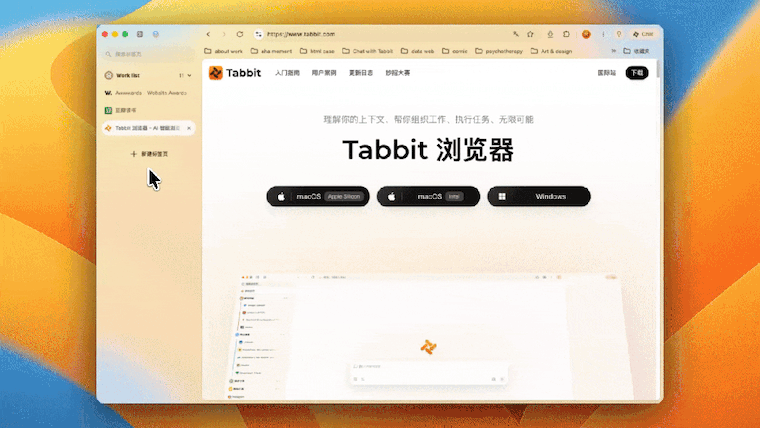This screenshot has width=760, height=428.
Task: Toggle the sidebar panel icon
Action: click(x=140, y=34)
